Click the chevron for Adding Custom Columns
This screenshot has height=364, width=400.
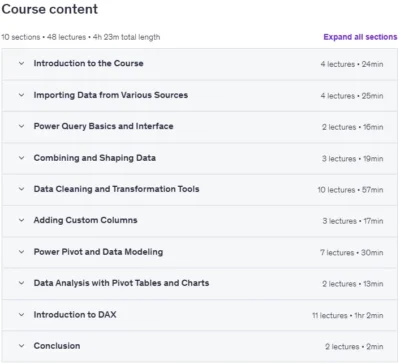pos(21,220)
